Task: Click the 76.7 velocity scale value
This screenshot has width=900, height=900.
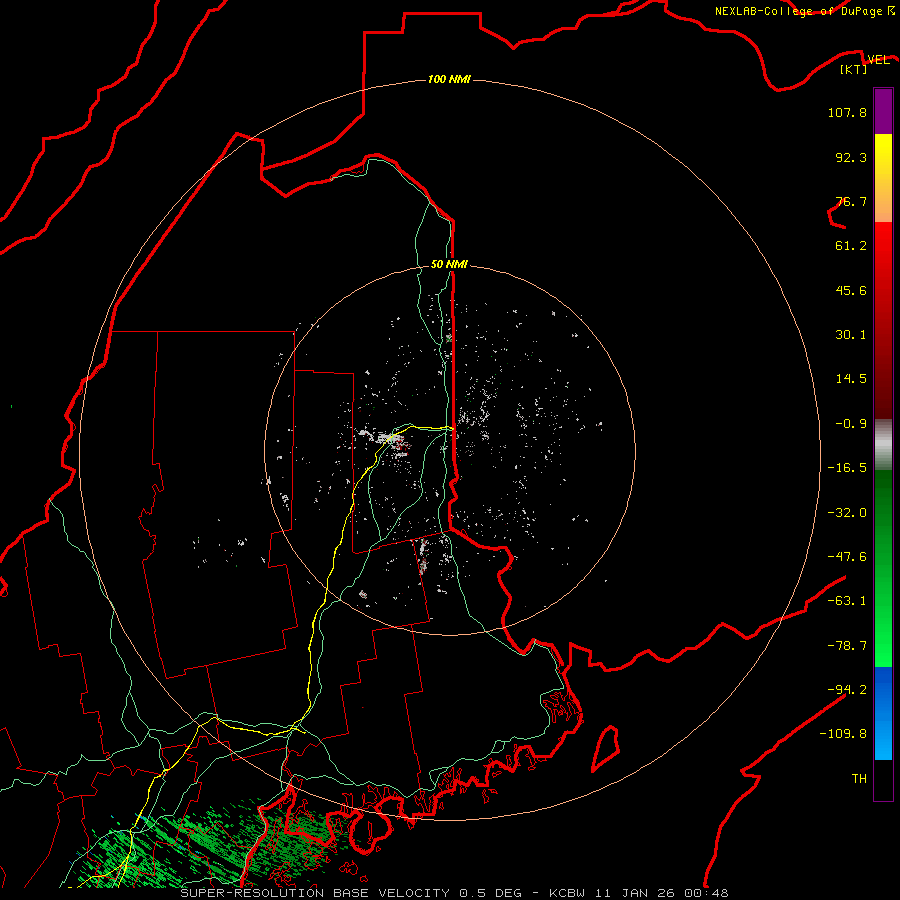Action: 851,201
